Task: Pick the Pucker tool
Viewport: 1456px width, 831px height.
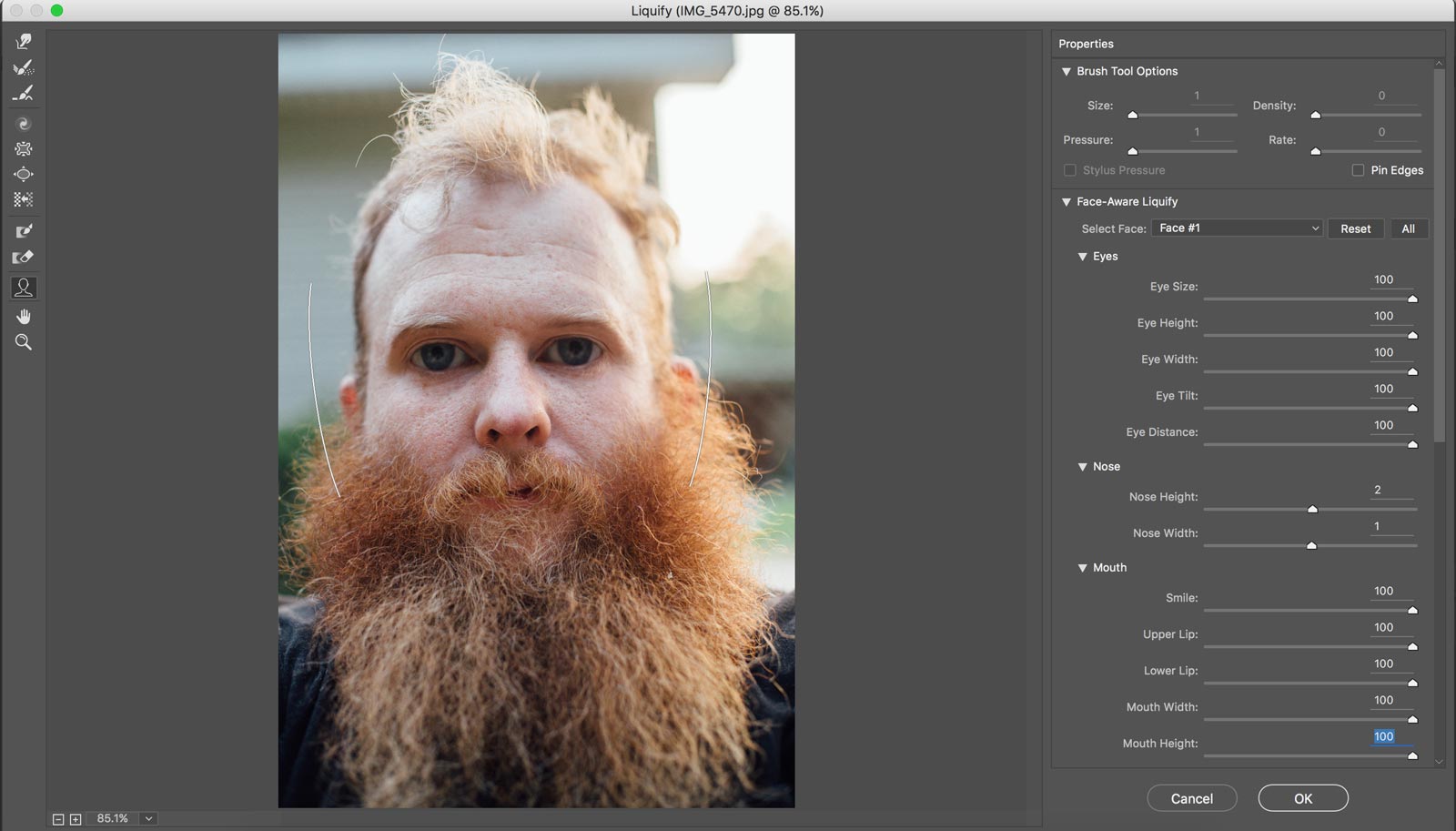Action: tap(24, 149)
